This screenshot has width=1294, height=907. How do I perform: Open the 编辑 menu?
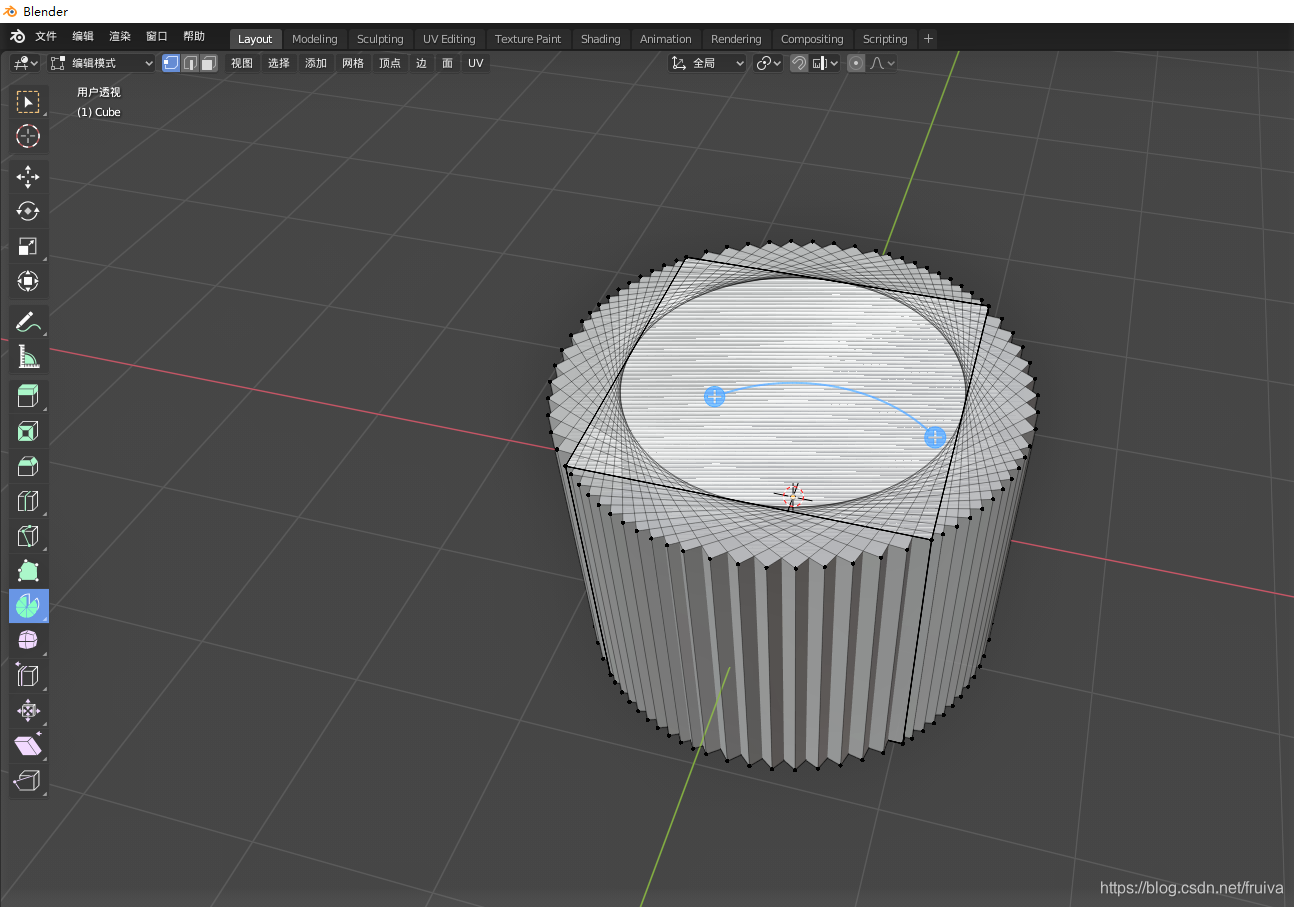83,36
